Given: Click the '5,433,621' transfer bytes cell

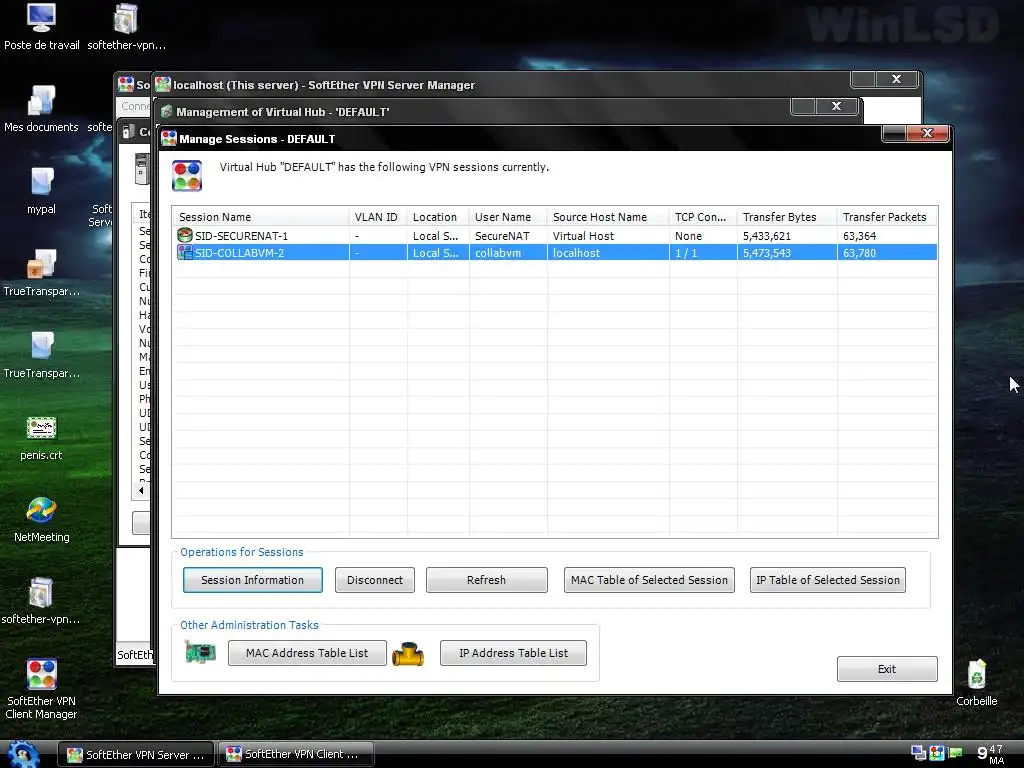Looking at the screenshot, I should tap(767, 236).
